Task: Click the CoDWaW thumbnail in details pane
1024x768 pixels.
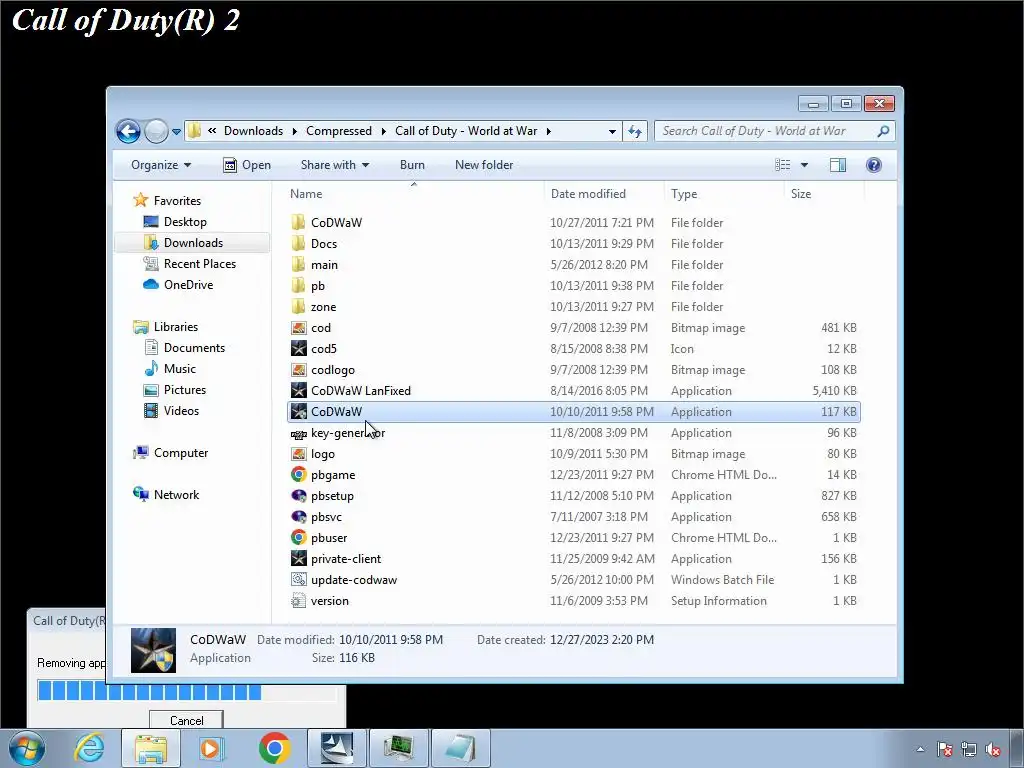Action: click(x=153, y=650)
